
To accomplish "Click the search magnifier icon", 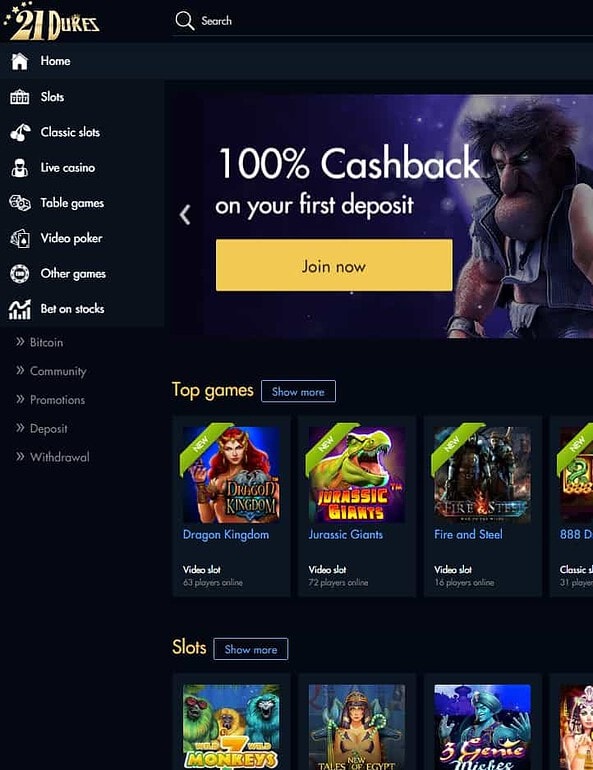I will point(185,21).
